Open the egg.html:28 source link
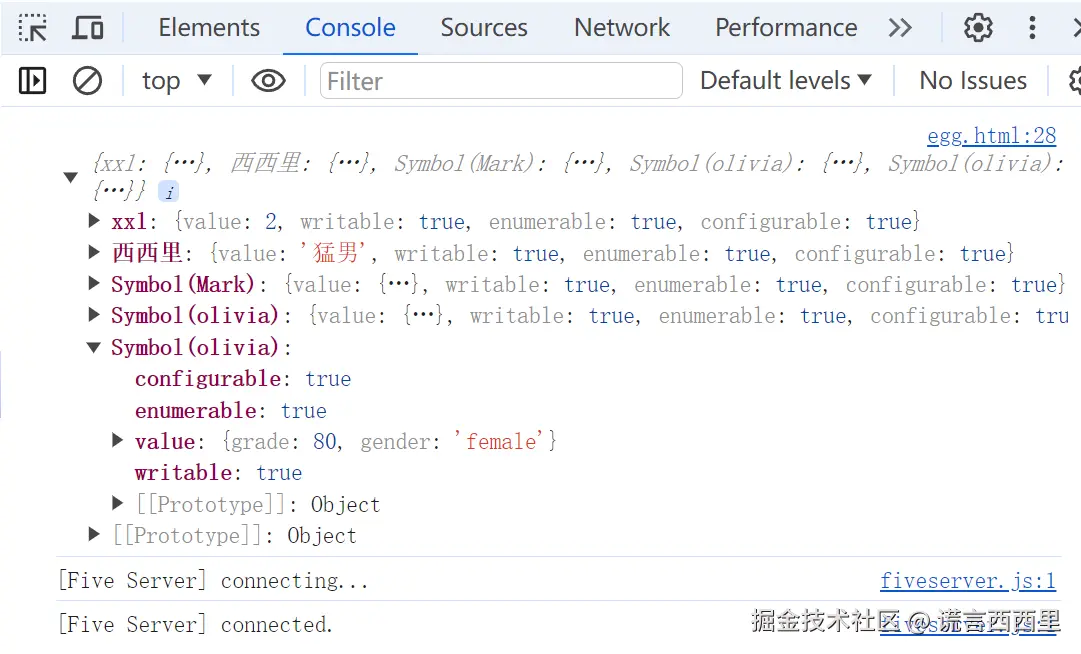 click(991, 136)
